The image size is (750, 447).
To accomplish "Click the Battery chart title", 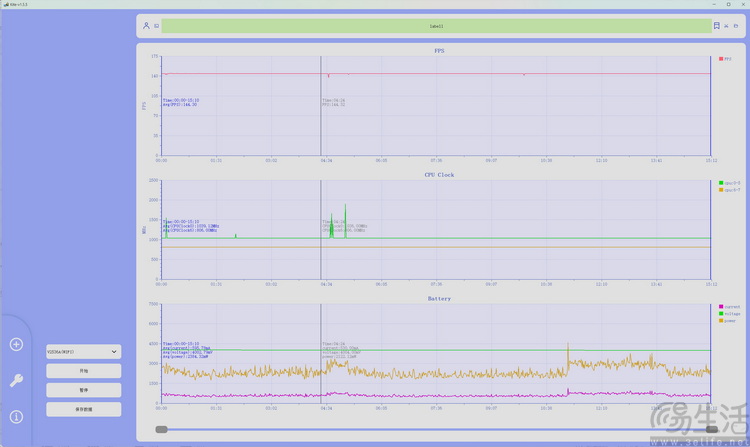I will tap(439, 298).
